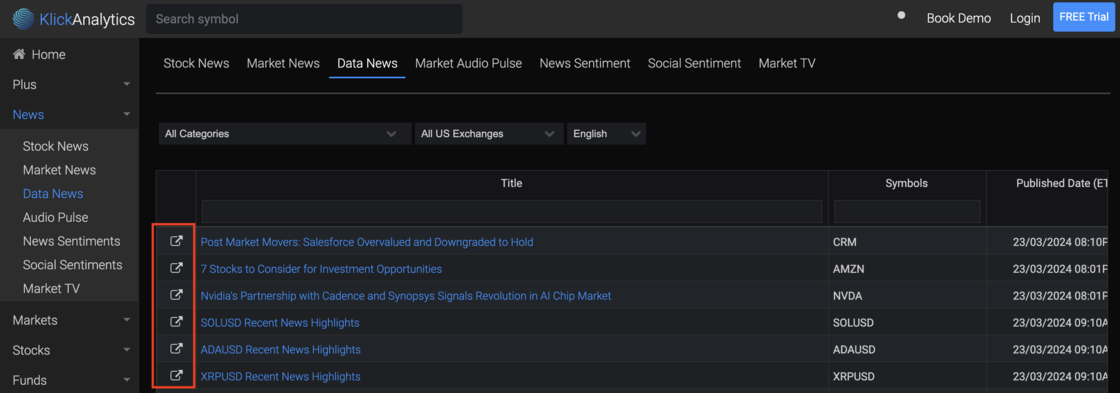
Task: Click the Book Demo link
Action: pyautogui.click(x=959, y=19)
